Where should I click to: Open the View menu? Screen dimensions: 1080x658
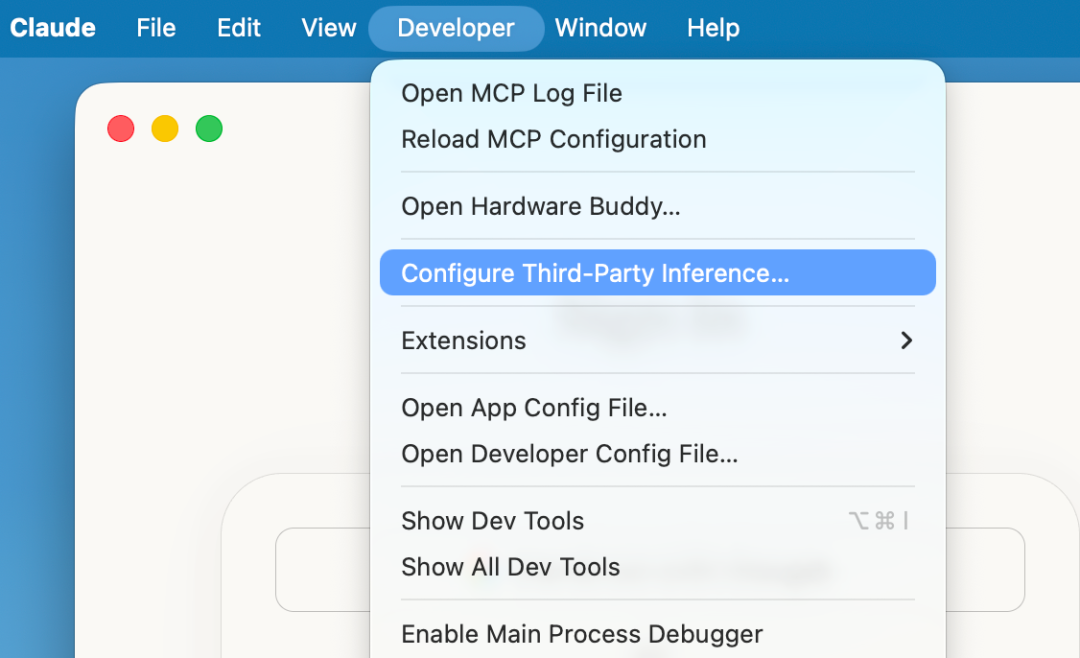tap(329, 28)
